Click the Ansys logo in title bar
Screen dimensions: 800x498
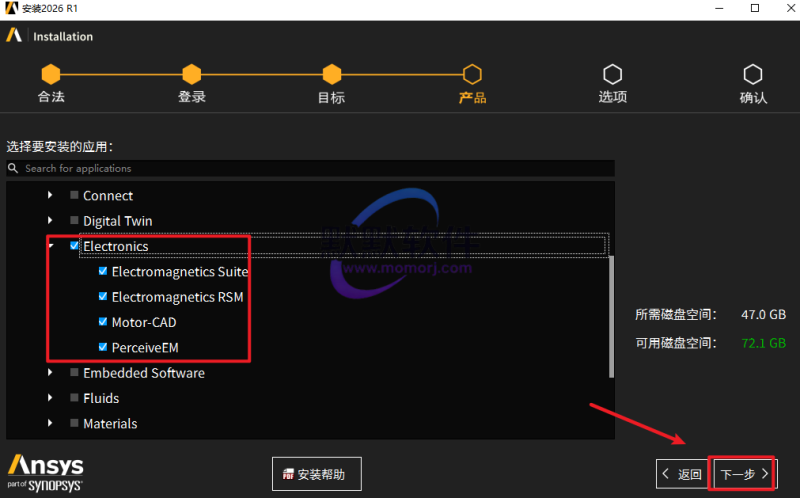click(x=11, y=9)
